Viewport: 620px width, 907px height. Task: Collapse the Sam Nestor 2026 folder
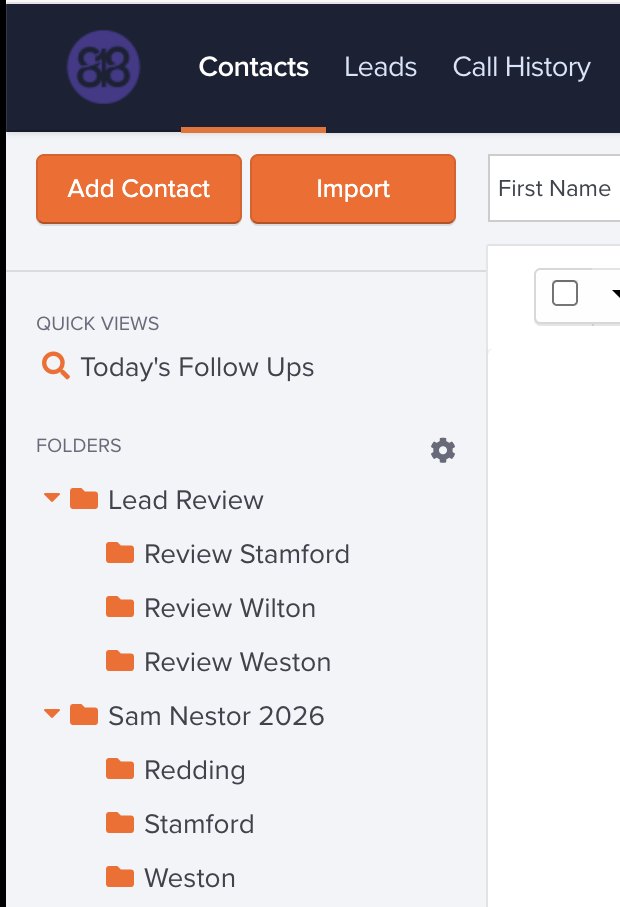(x=52, y=714)
